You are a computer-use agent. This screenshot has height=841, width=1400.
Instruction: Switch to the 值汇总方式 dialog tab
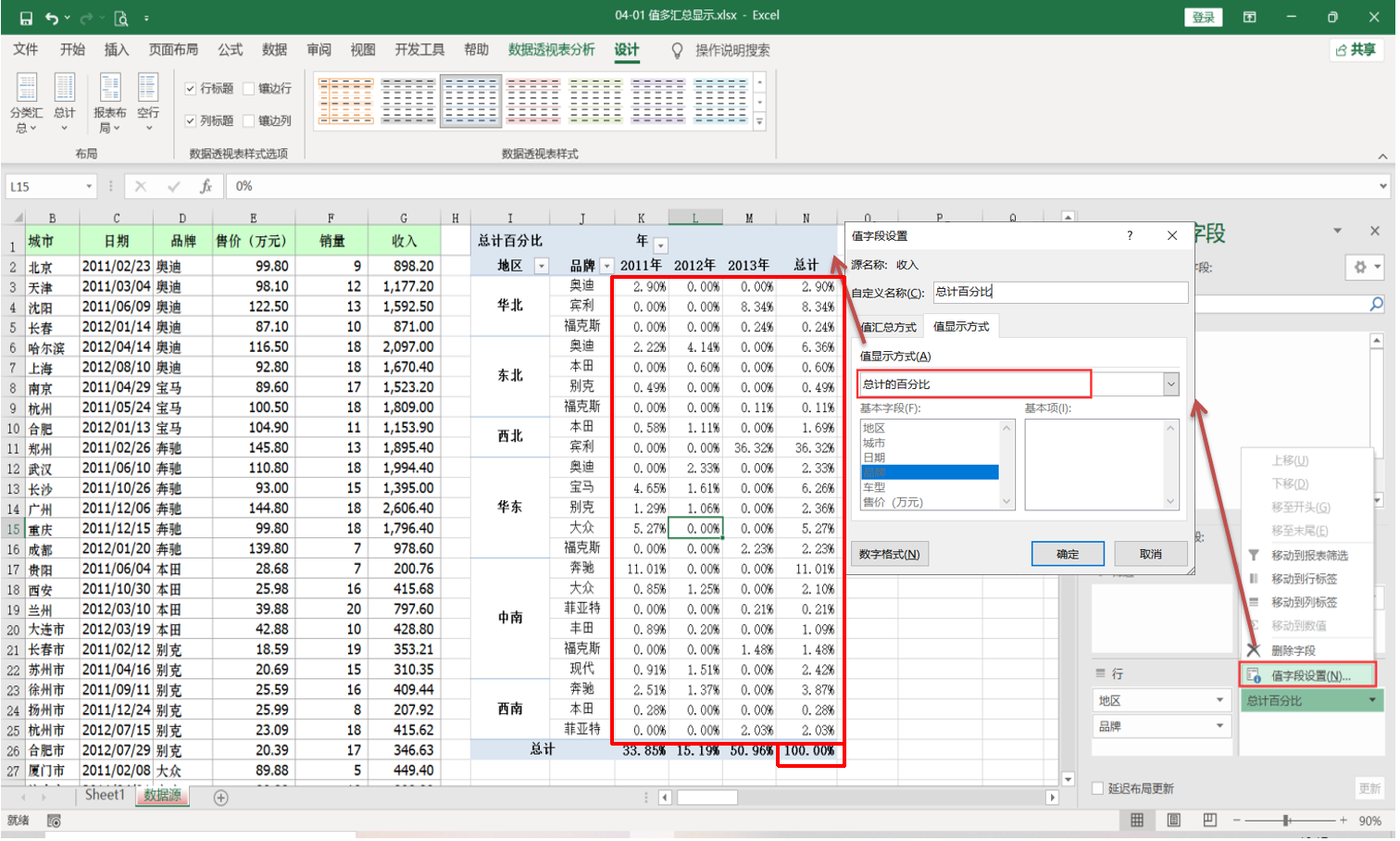(x=889, y=327)
